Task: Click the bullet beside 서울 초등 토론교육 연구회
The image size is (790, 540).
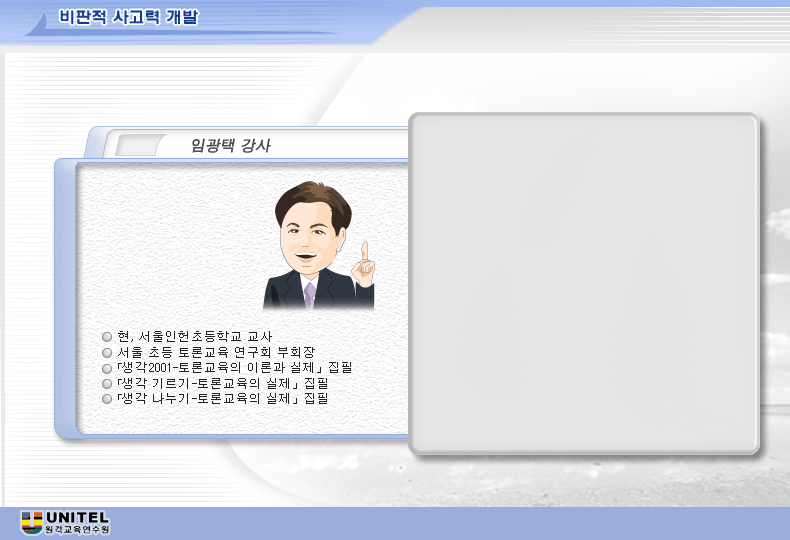Action: click(x=107, y=353)
